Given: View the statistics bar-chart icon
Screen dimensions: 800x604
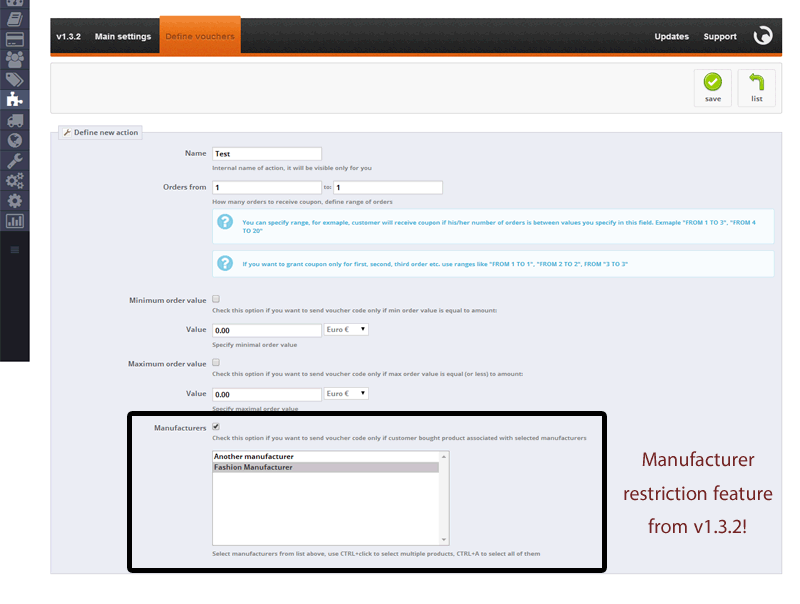Looking at the screenshot, I should click(14, 216).
